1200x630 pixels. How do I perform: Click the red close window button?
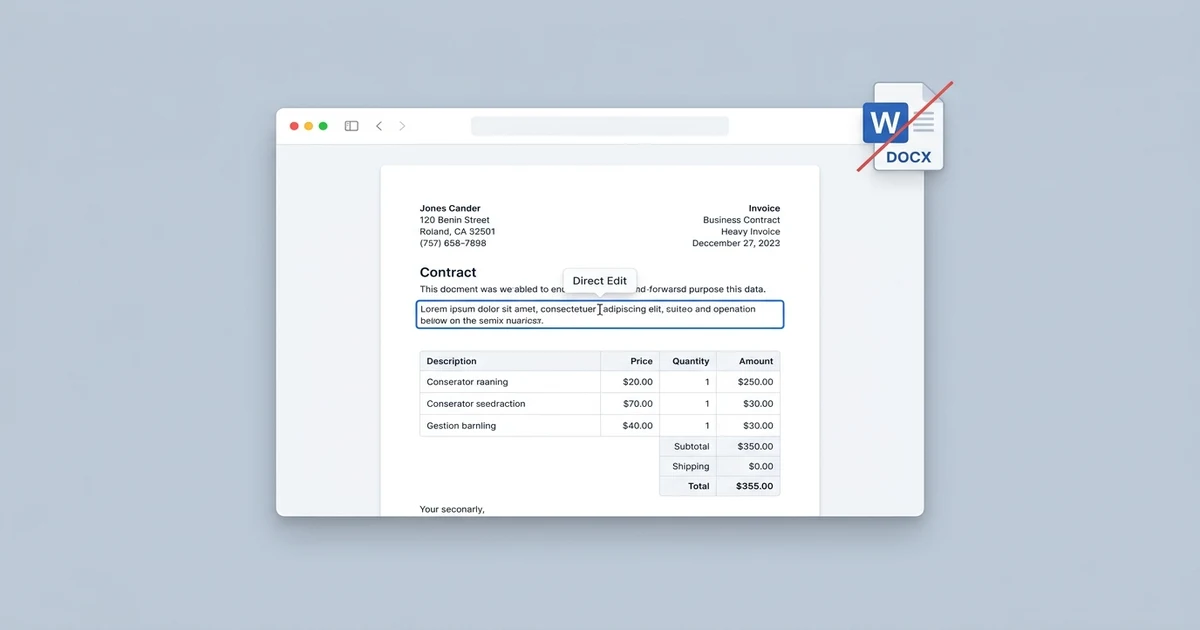click(294, 126)
